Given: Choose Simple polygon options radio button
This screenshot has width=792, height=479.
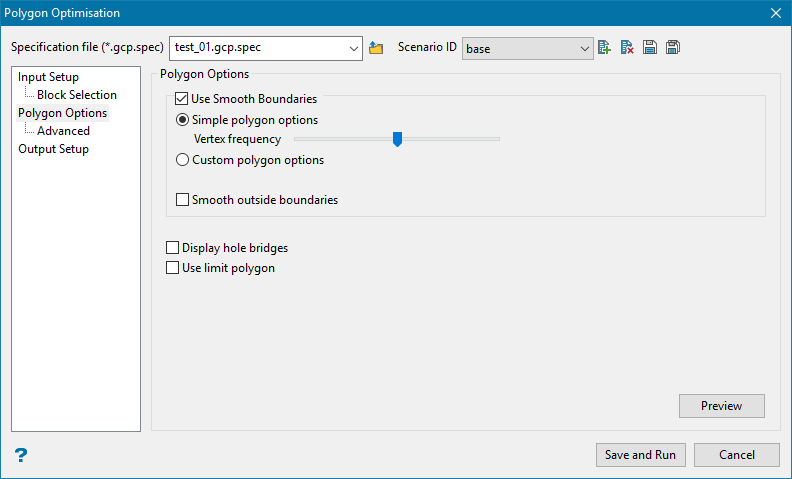Looking at the screenshot, I should pyautogui.click(x=182, y=120).
